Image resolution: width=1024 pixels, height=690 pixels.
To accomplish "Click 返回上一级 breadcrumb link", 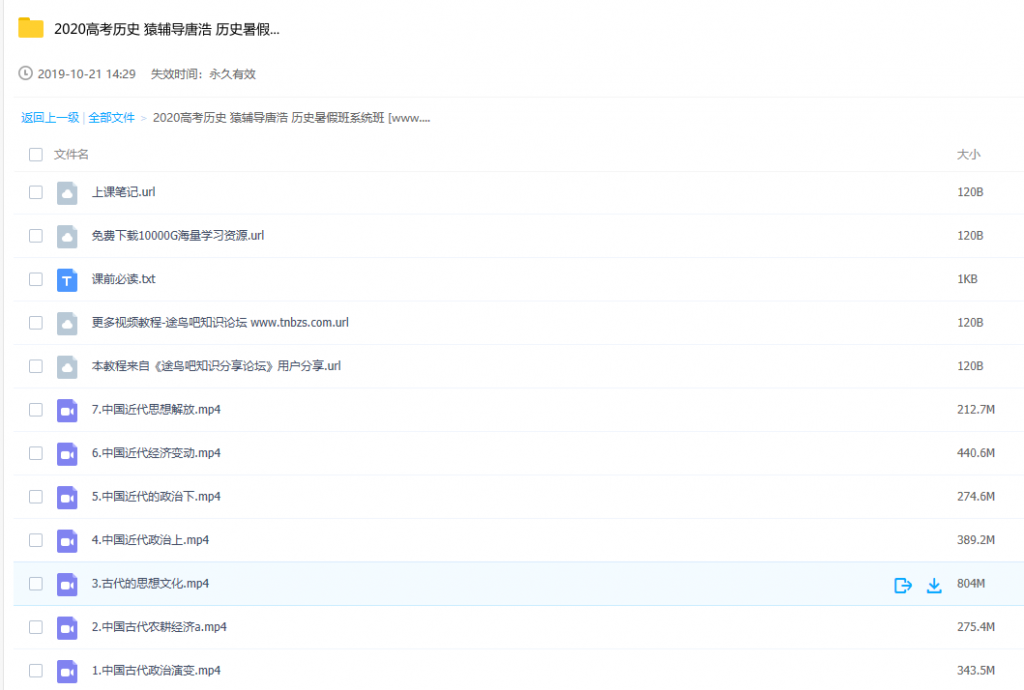I will (50, 118).
